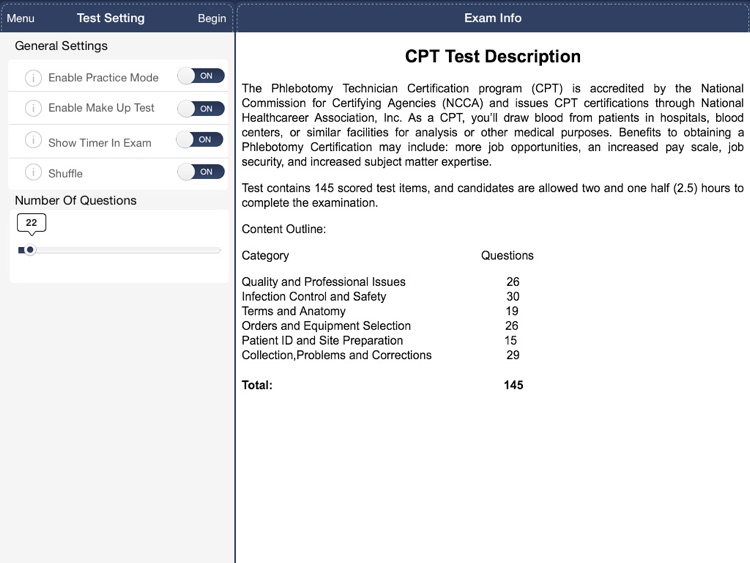The image size is (750, 563).
Task: Open the Menu button
Action: coord(21,18)
